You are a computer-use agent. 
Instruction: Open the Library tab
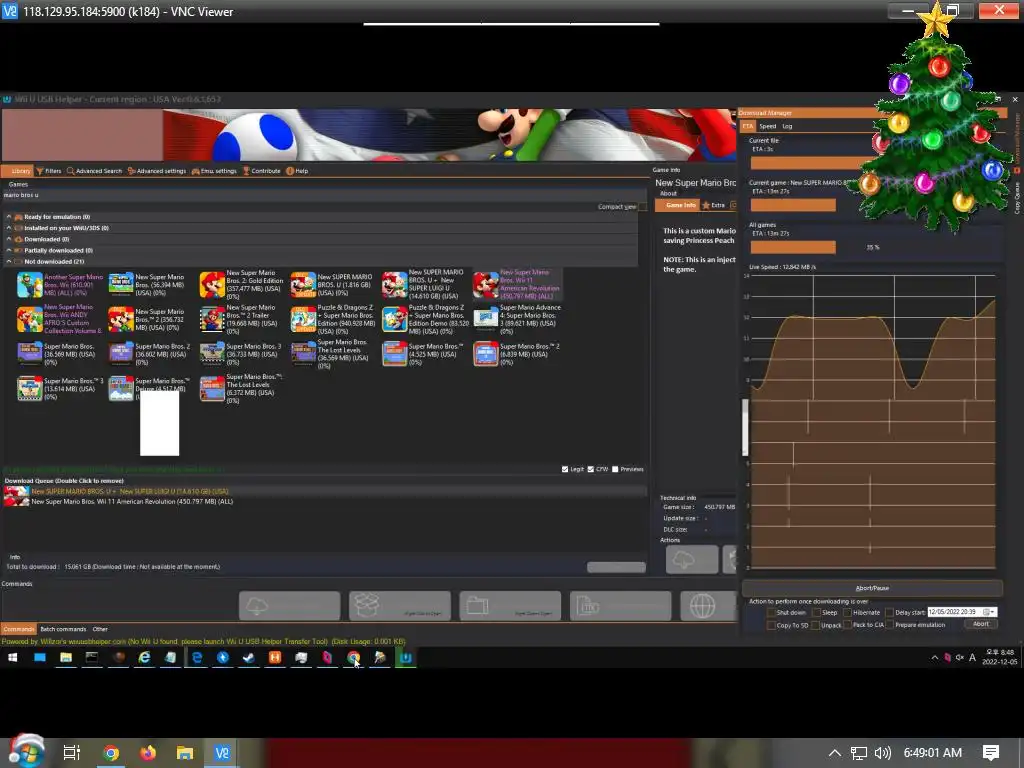pyautogui.click(x=18, y=171)
